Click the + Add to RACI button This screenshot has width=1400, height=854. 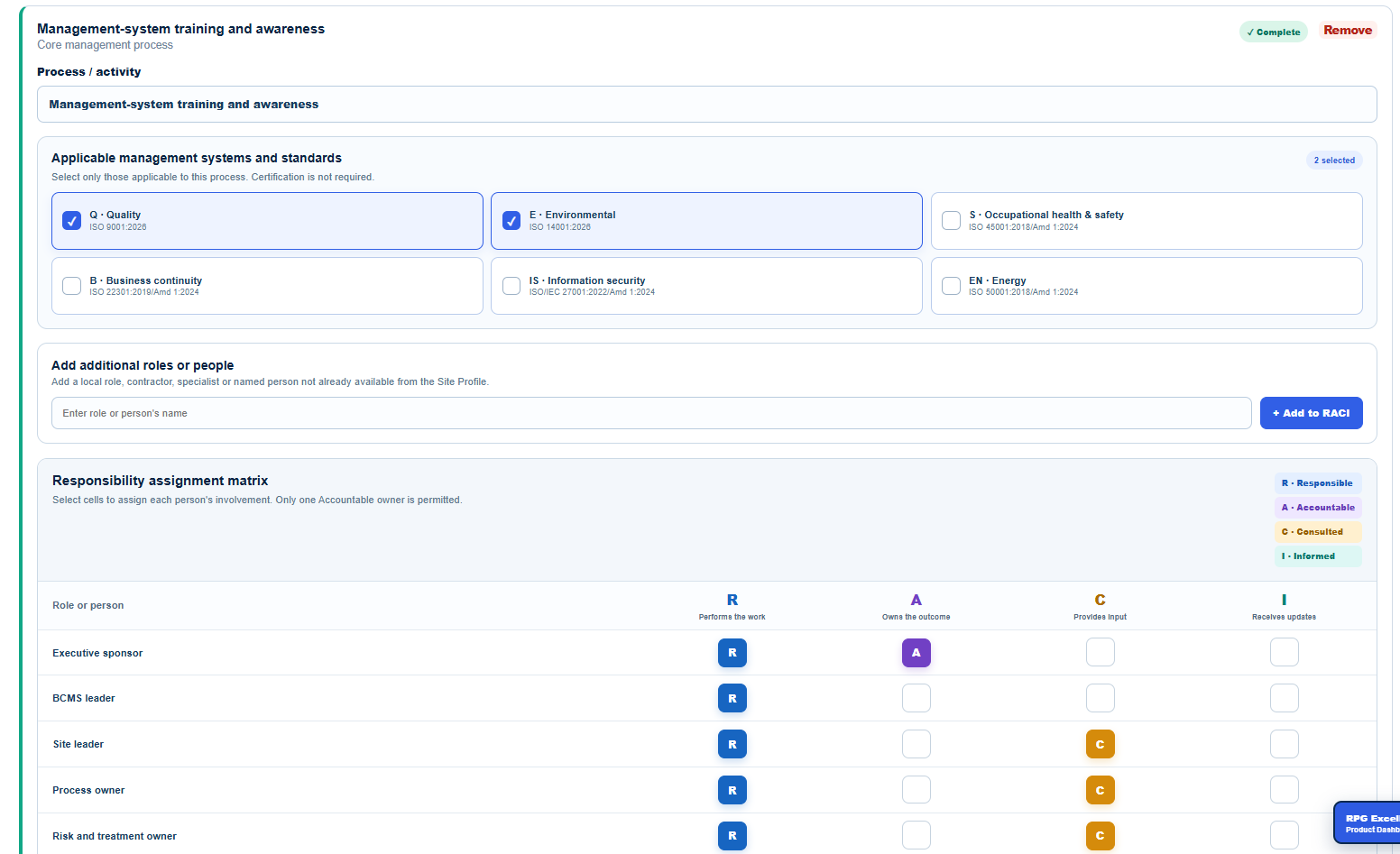pos(1311,413)
